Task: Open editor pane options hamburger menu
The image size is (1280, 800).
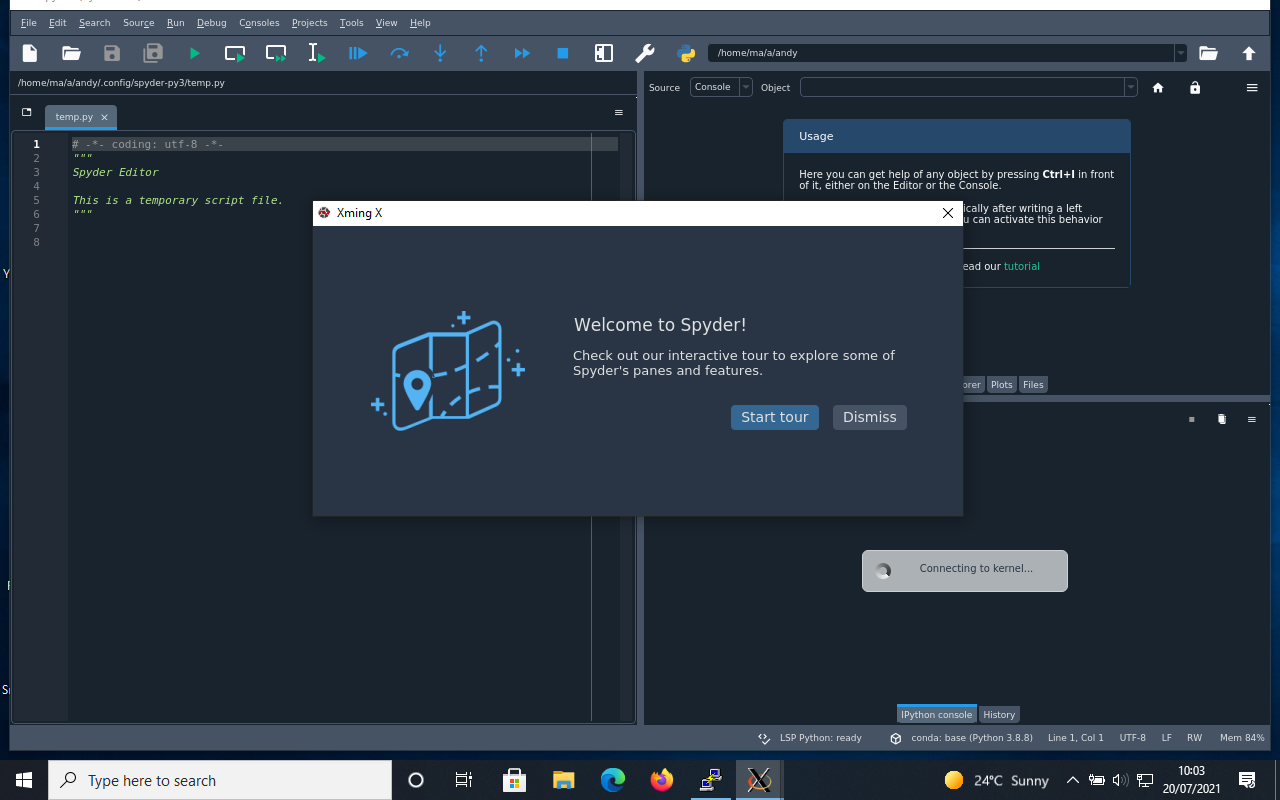Action: (x=619, y=113)
